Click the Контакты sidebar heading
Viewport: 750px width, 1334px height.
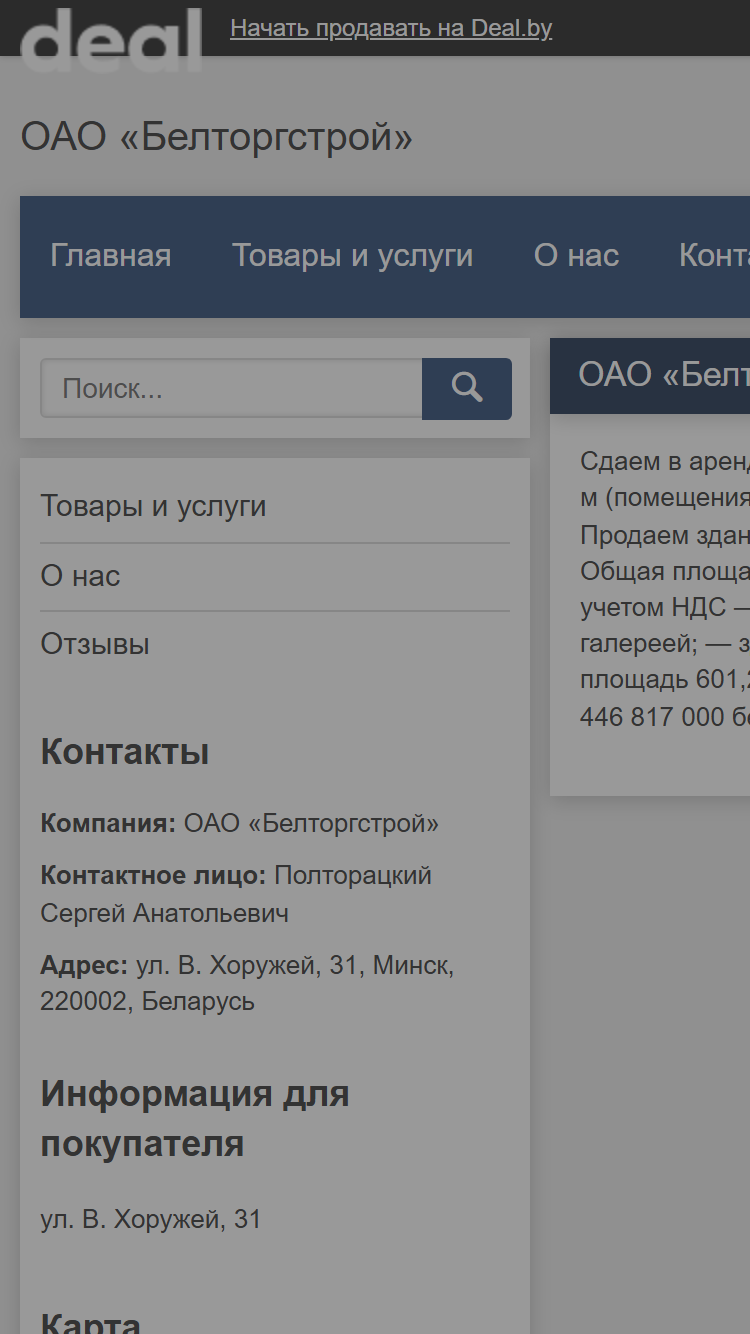[125, 752]
